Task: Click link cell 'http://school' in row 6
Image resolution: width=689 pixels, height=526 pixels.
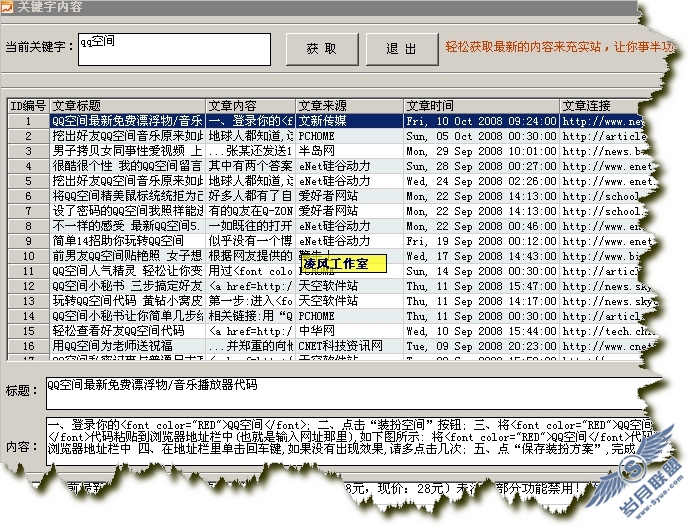Action: 601,196
